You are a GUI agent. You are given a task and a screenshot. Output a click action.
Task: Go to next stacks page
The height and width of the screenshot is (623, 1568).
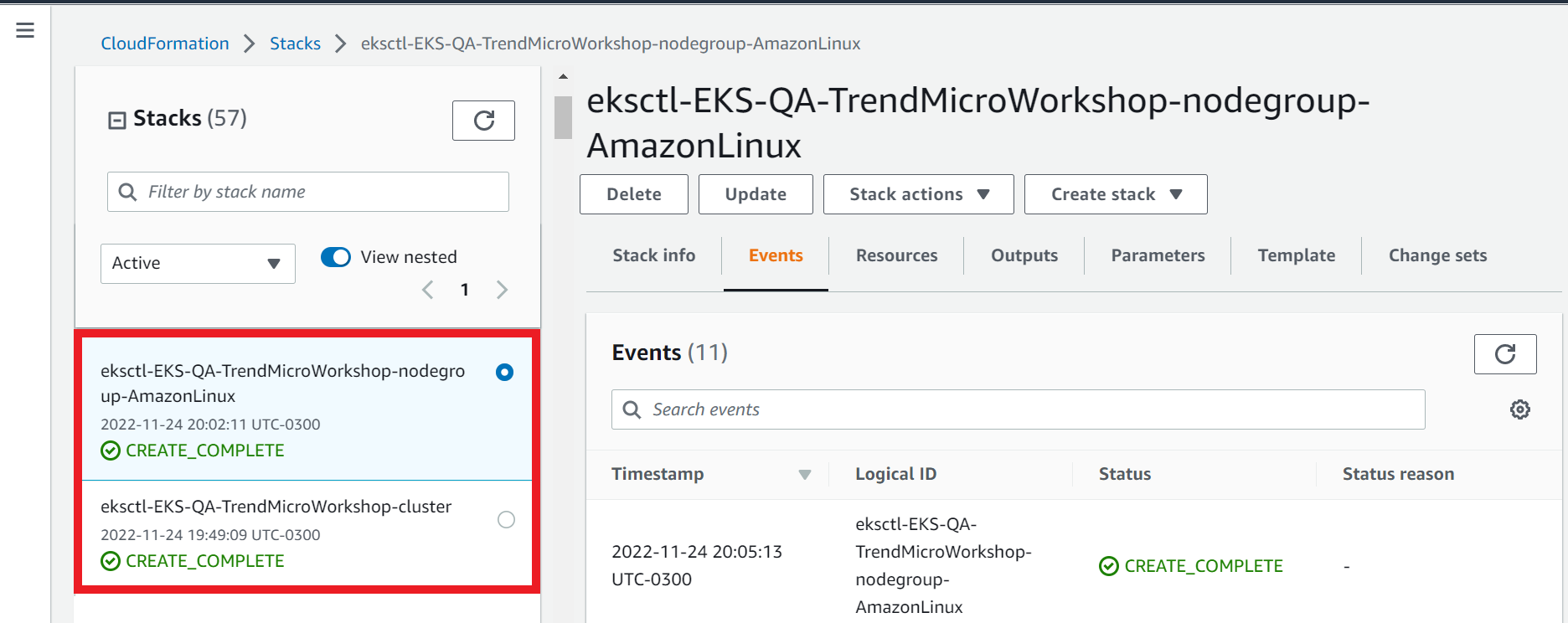[502, 290]
